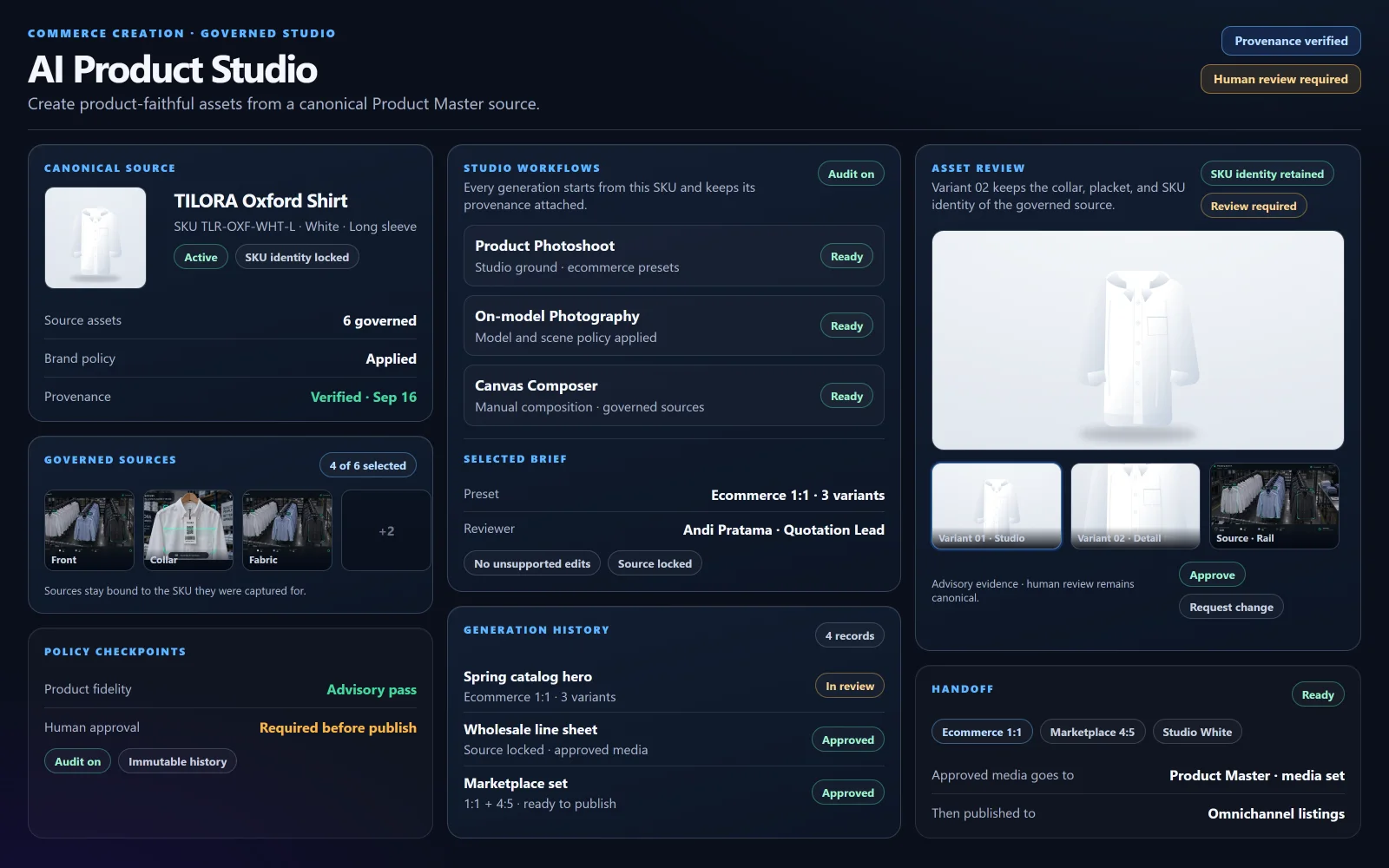The height and width of the screenshot is (868, 1389).
Task: Click the No unsupported edits chip
Action: [532, 563]
